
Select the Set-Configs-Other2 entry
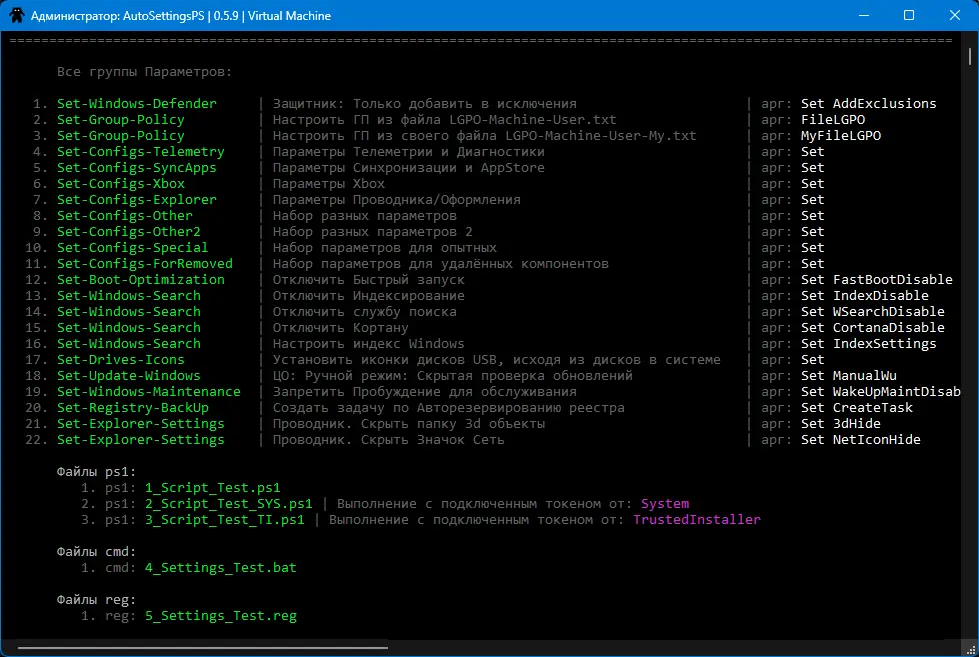point(129,232)
